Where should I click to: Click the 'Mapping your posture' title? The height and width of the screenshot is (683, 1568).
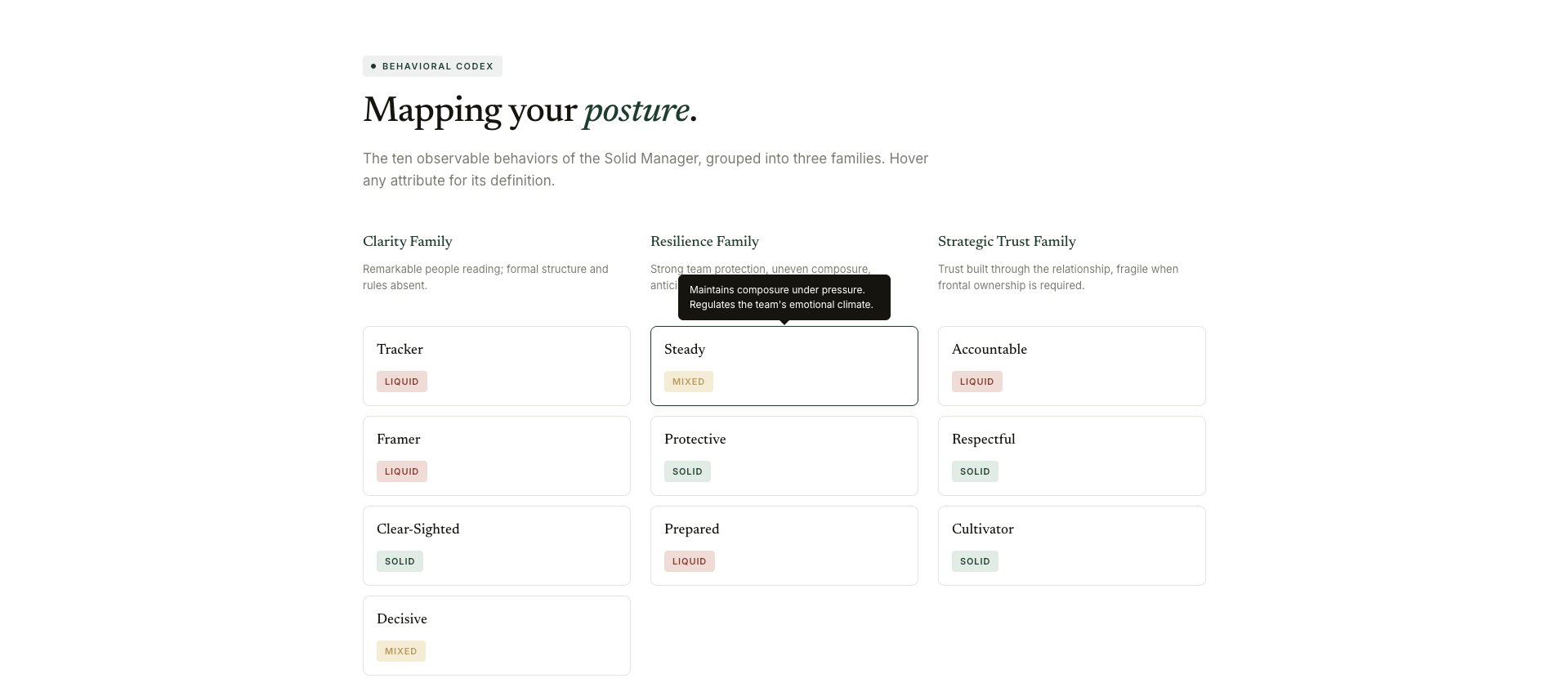530,110
